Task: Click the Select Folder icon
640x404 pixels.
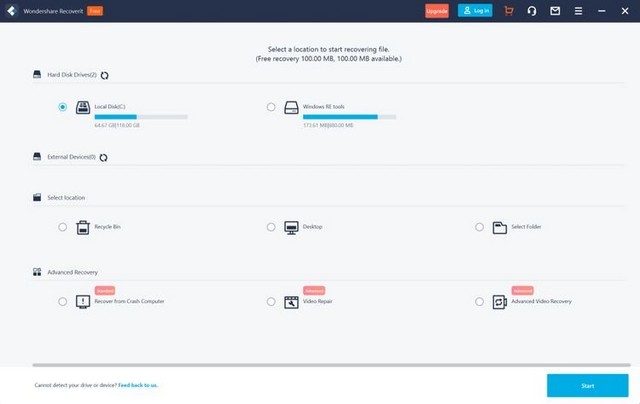Action: pos(500,227)
